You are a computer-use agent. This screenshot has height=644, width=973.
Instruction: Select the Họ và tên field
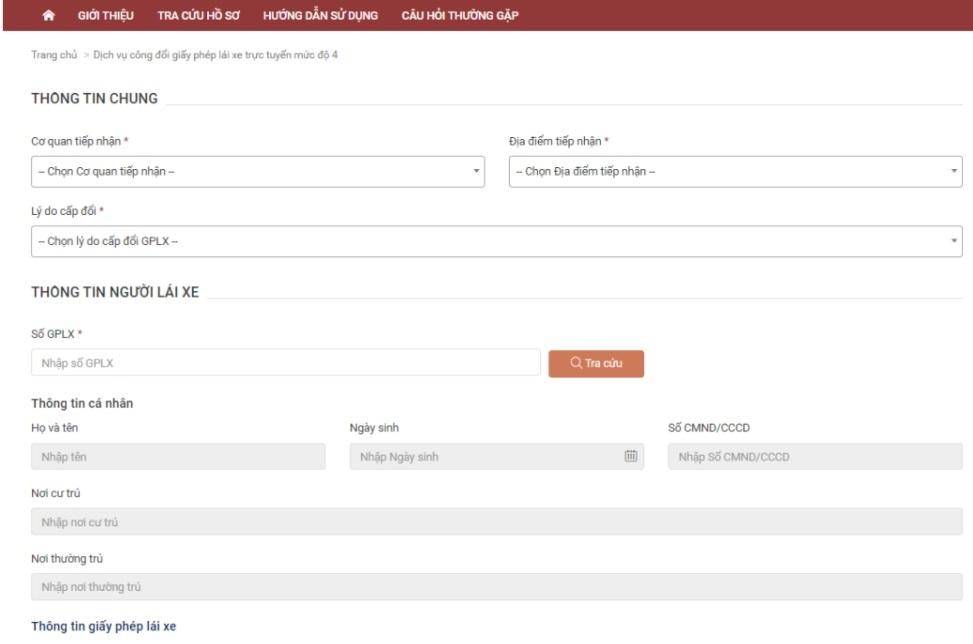pos(178,457)
